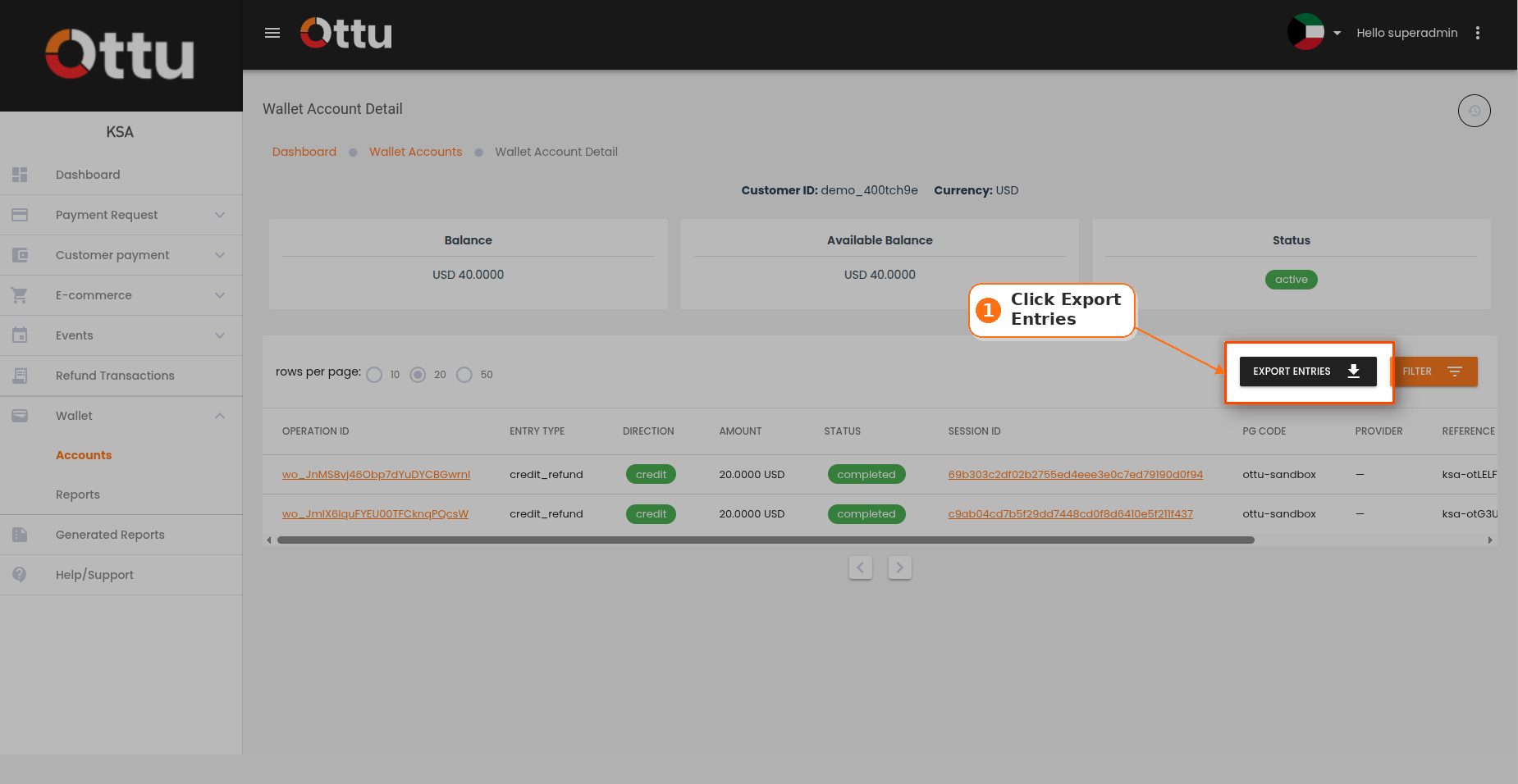
Task: Open session ID starting 69b303c2
Action: 1076,475
